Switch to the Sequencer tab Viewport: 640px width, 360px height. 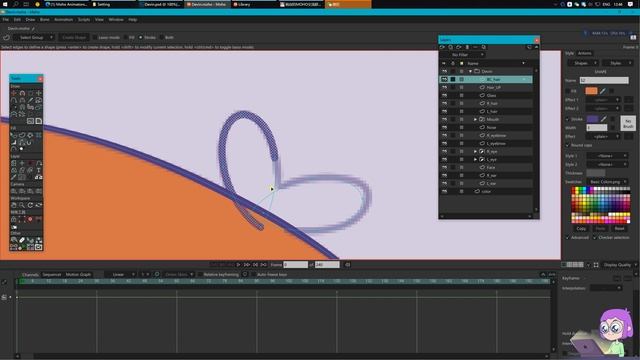click(52, 275)
